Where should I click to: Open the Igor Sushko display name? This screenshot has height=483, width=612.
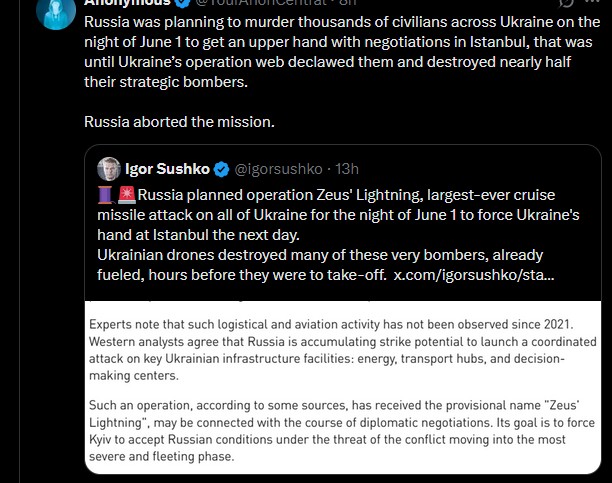click(x=167, y=169)
